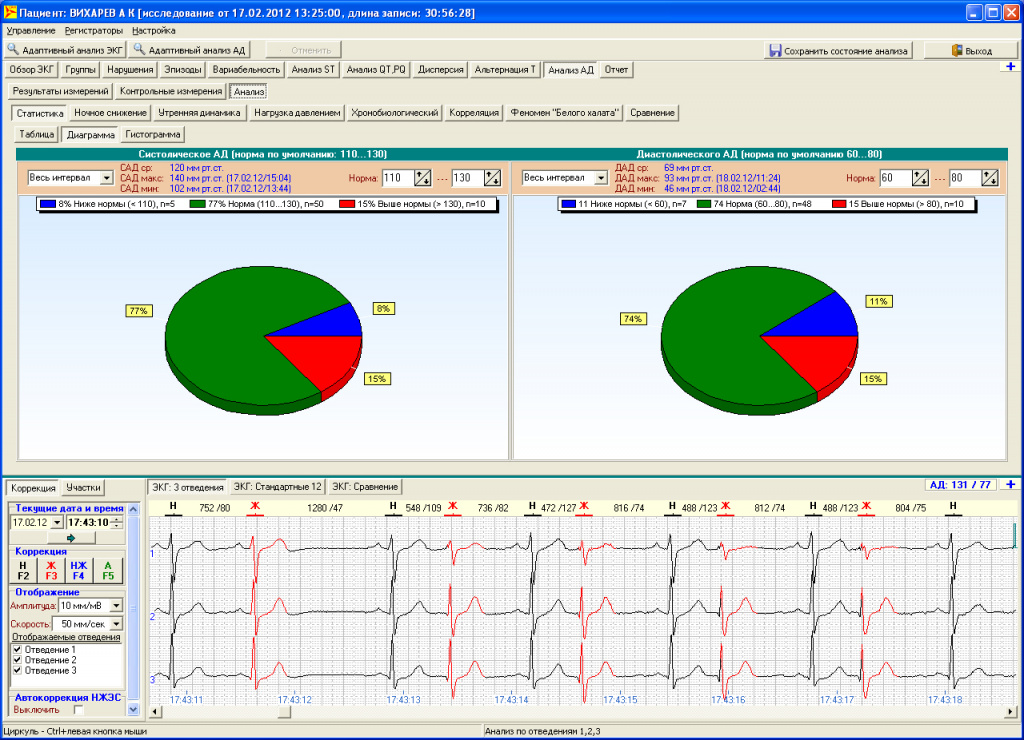Open the Ночное снижение analysis tab
The image size is (1024, 740).
[x=110, y=113]
